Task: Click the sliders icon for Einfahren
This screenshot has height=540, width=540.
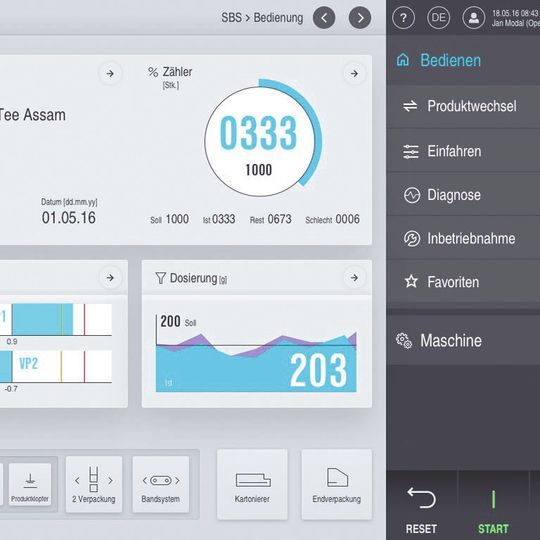Action: [x=411, y=152]
